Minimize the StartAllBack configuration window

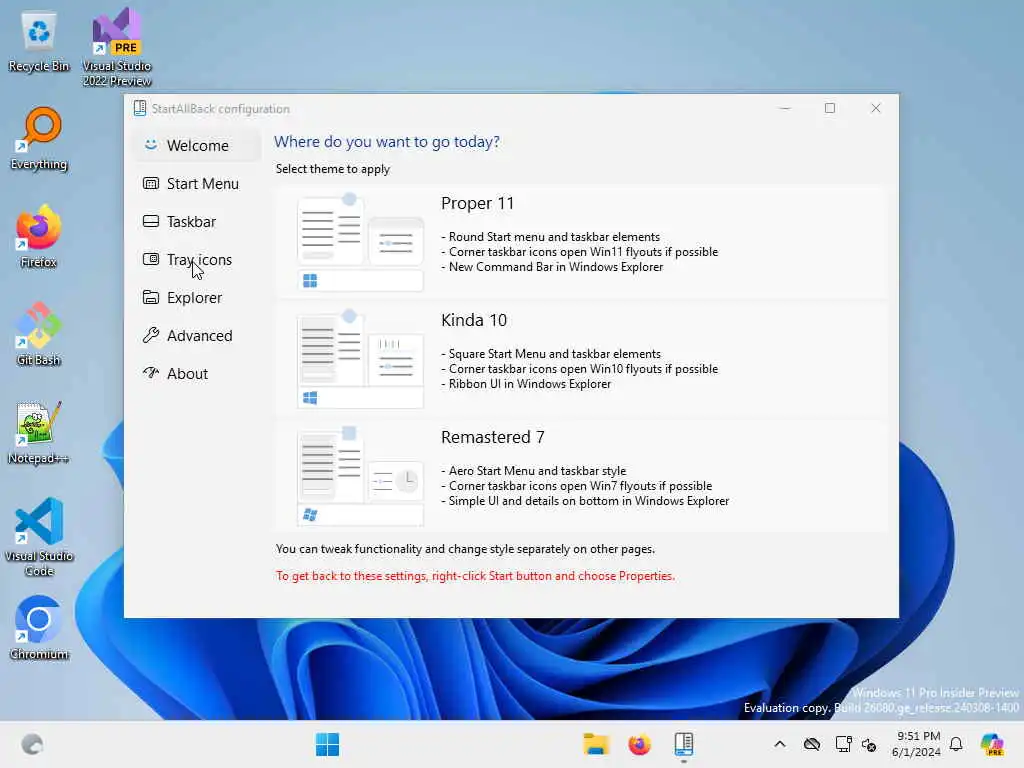[x=785, y=108]
